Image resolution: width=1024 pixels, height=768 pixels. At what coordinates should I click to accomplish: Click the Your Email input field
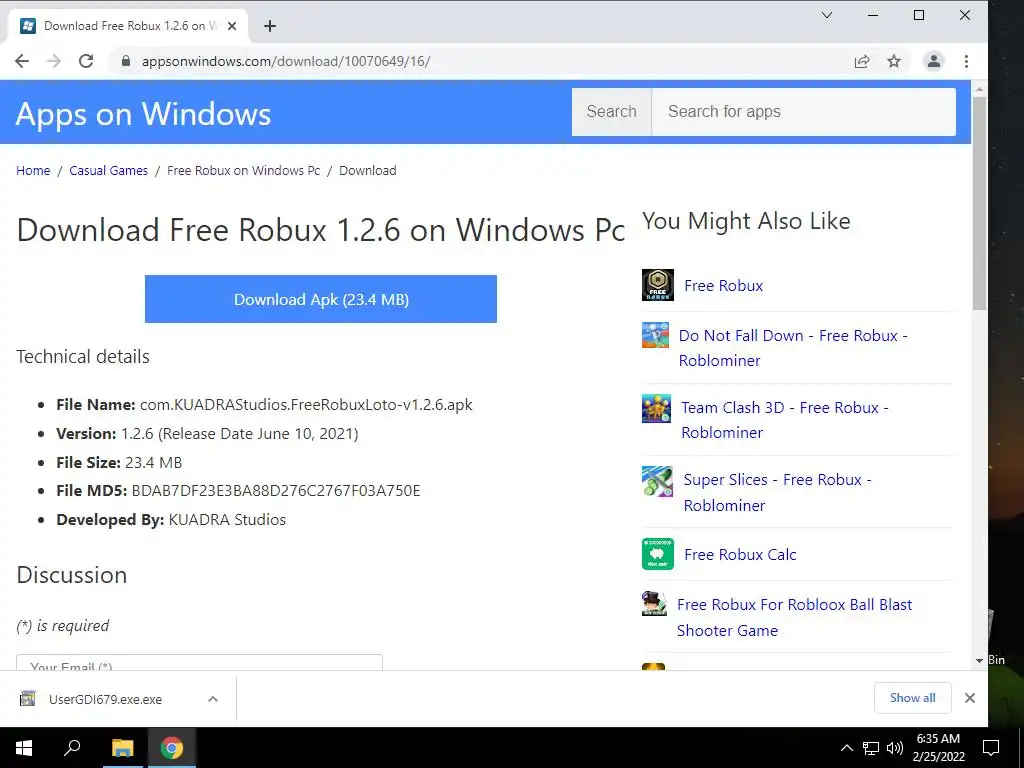(x=199, y=662)
